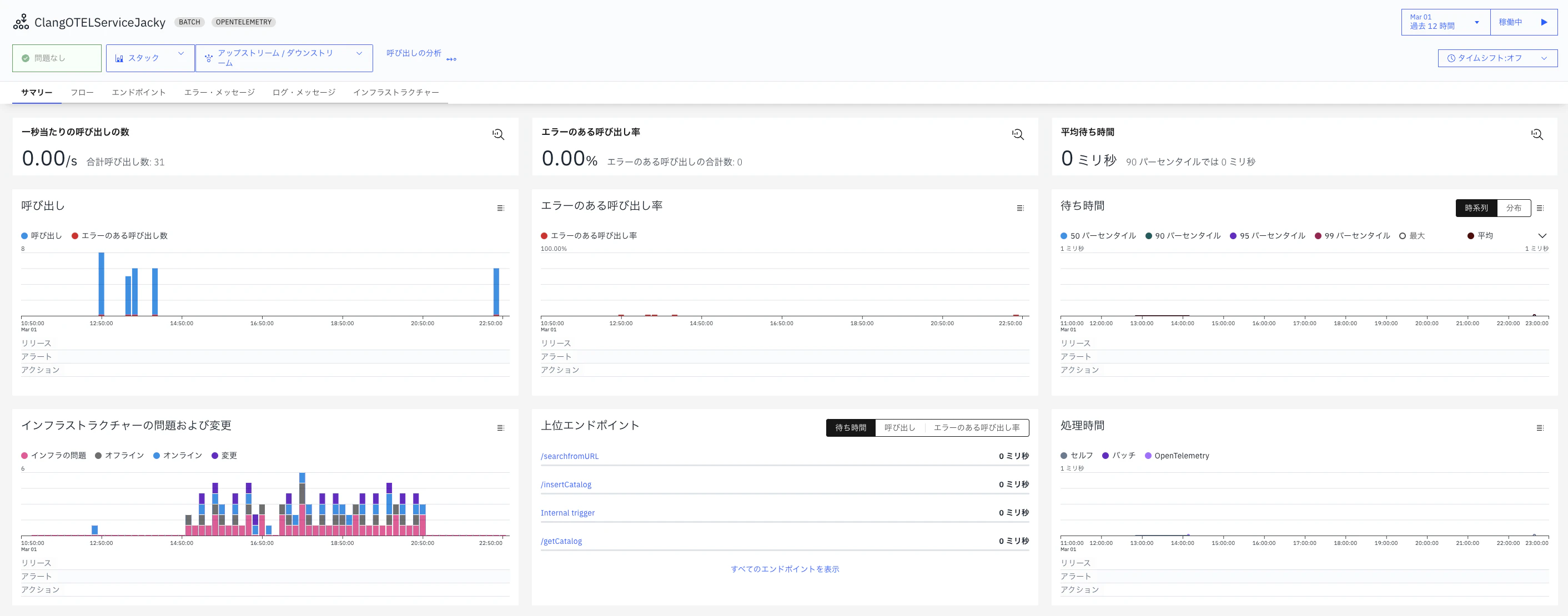This screenshot has width=1568, height=616.
Task: Click the upstream/downstream dependency icon
Action: click(209, 58)
